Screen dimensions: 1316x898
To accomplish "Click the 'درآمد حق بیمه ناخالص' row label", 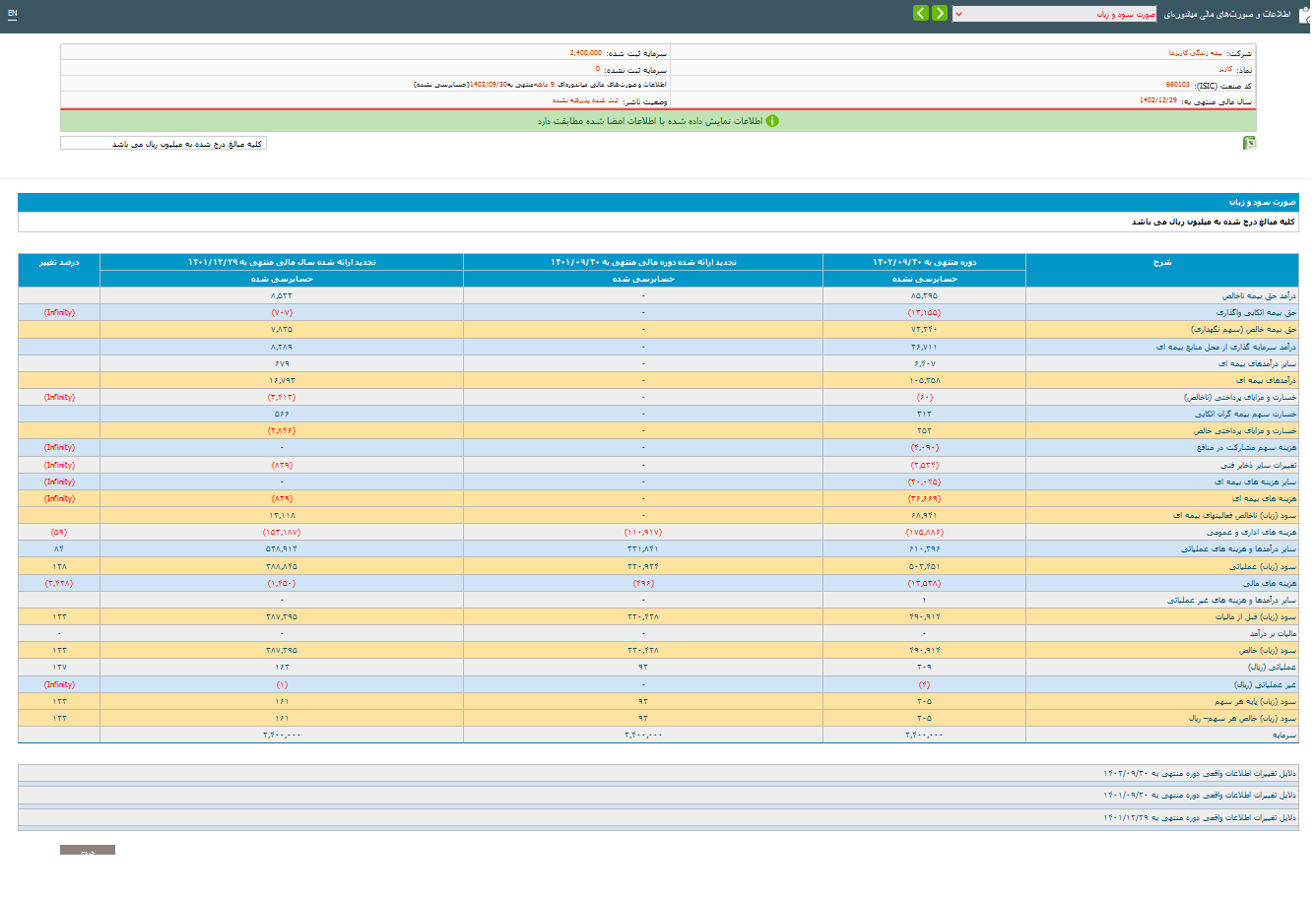I will [x=1259, y=295].
